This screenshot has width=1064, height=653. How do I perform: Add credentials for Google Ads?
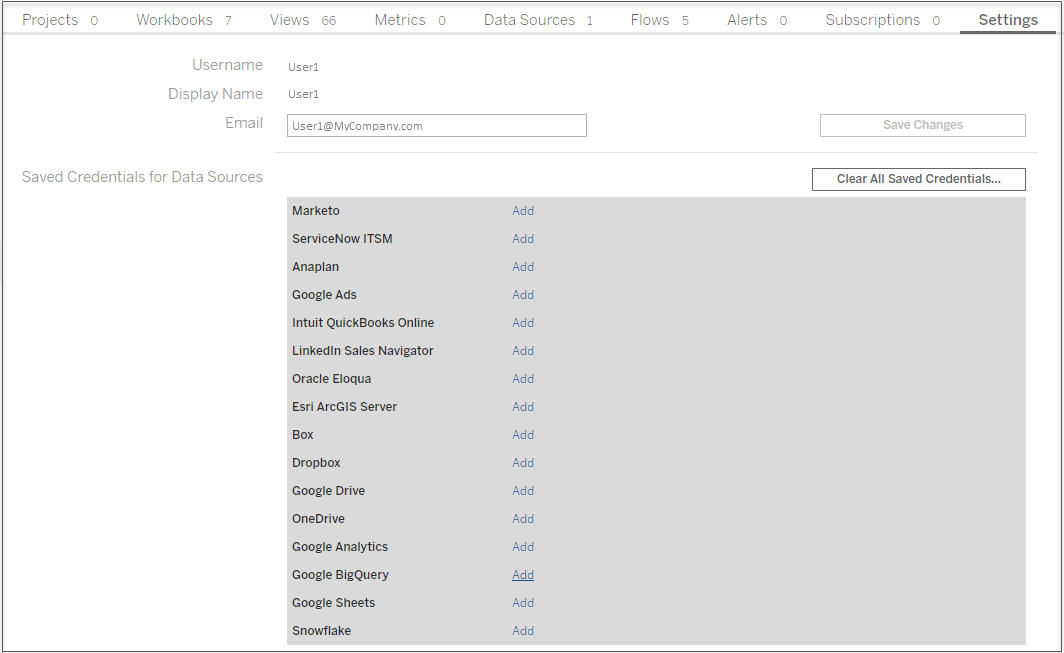tap(522, 295)
